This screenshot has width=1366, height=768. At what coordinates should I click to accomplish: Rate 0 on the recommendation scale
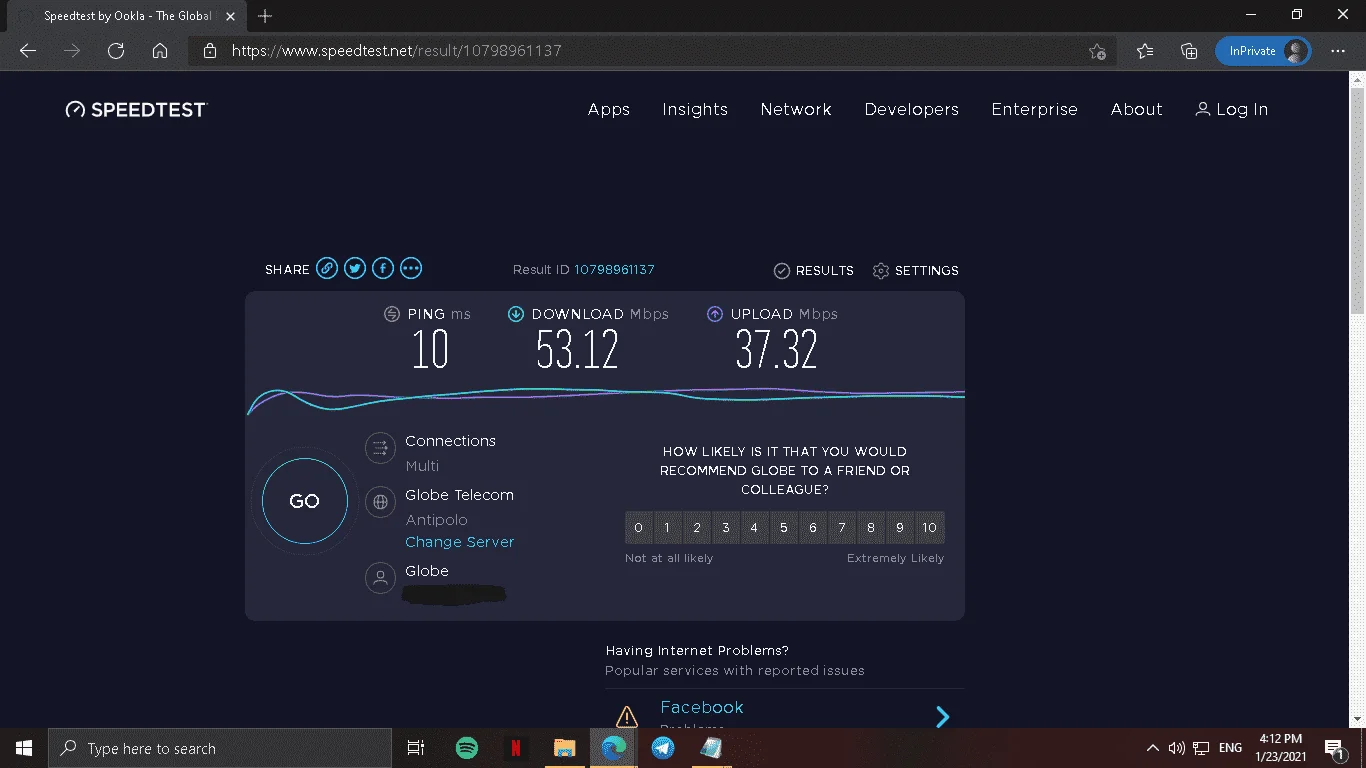point(639,528)
